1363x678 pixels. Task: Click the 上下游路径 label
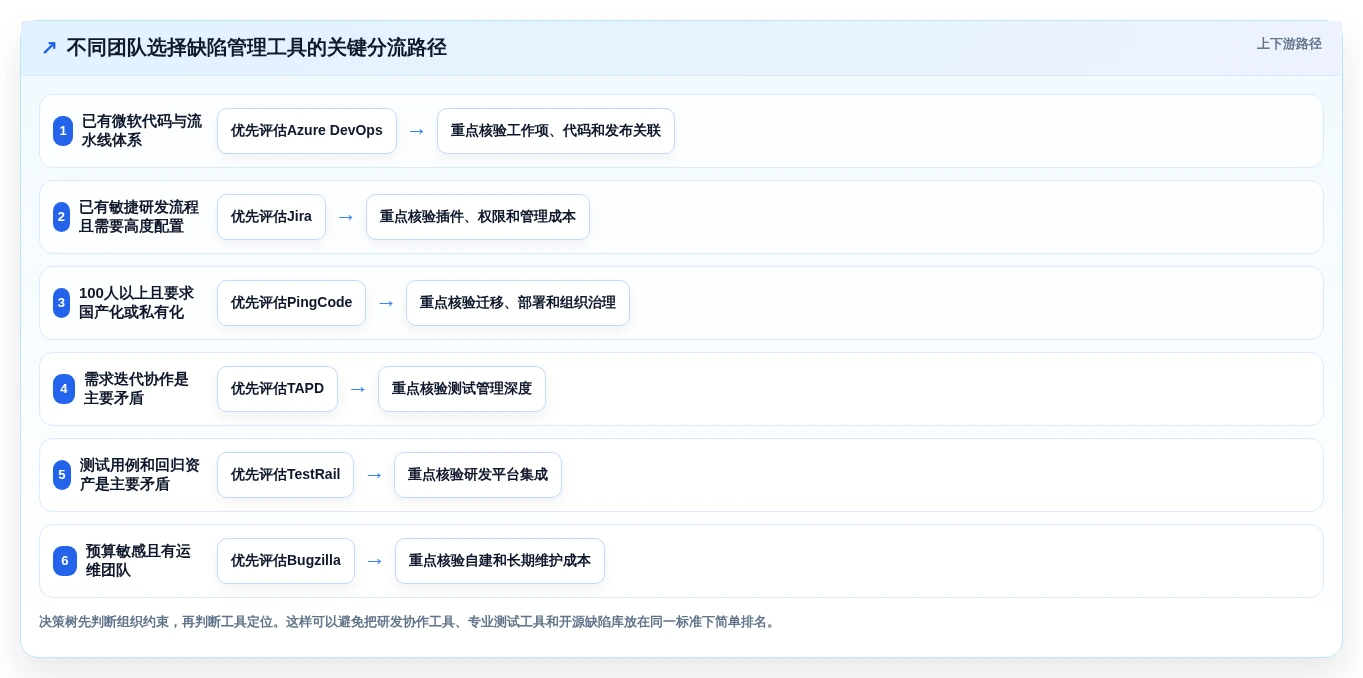tap(1289, 44)
